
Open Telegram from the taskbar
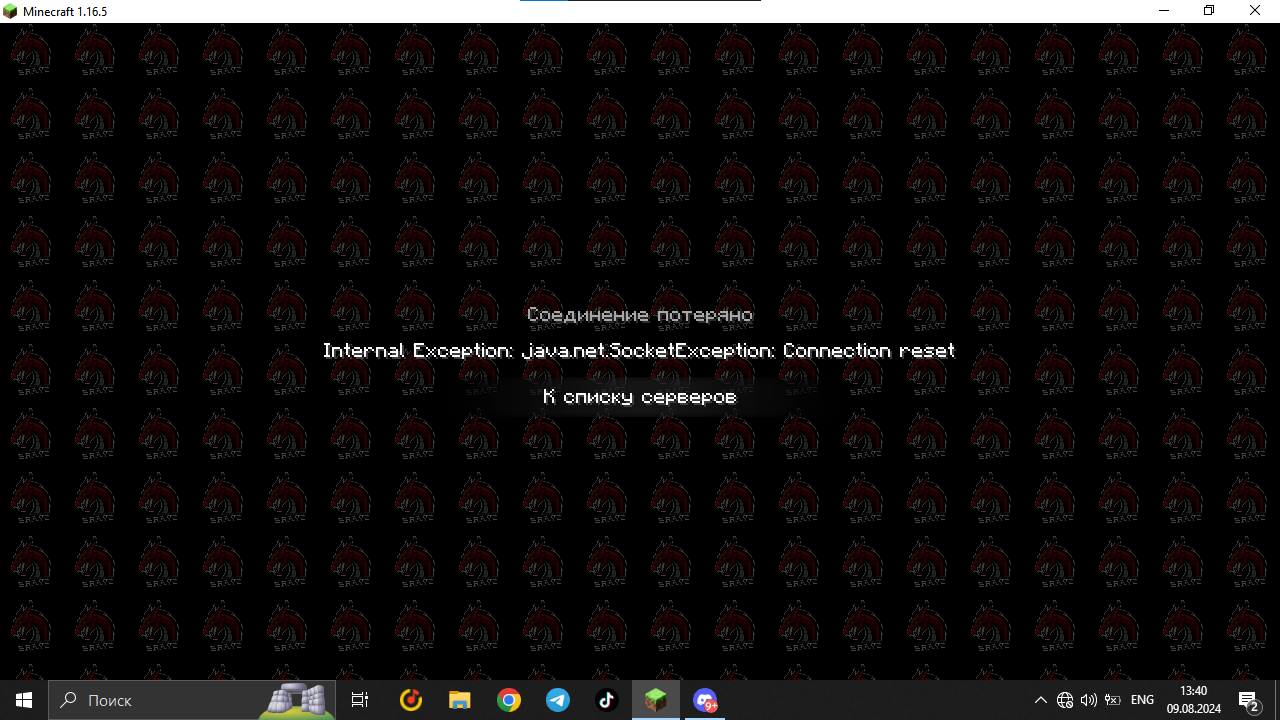point(557,700)
